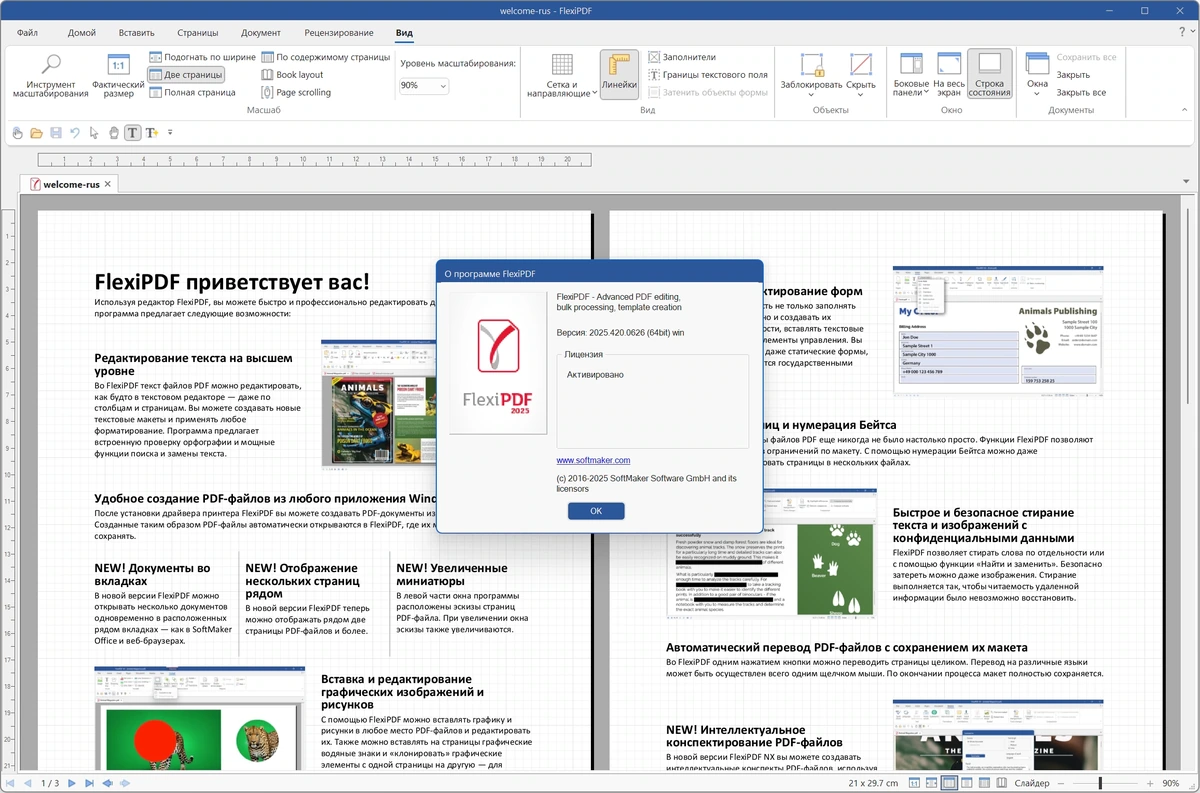Click the touch mode hand icon in quick toolbar
Viewport: 1200px width, 793px height.
tap(17, 133)
